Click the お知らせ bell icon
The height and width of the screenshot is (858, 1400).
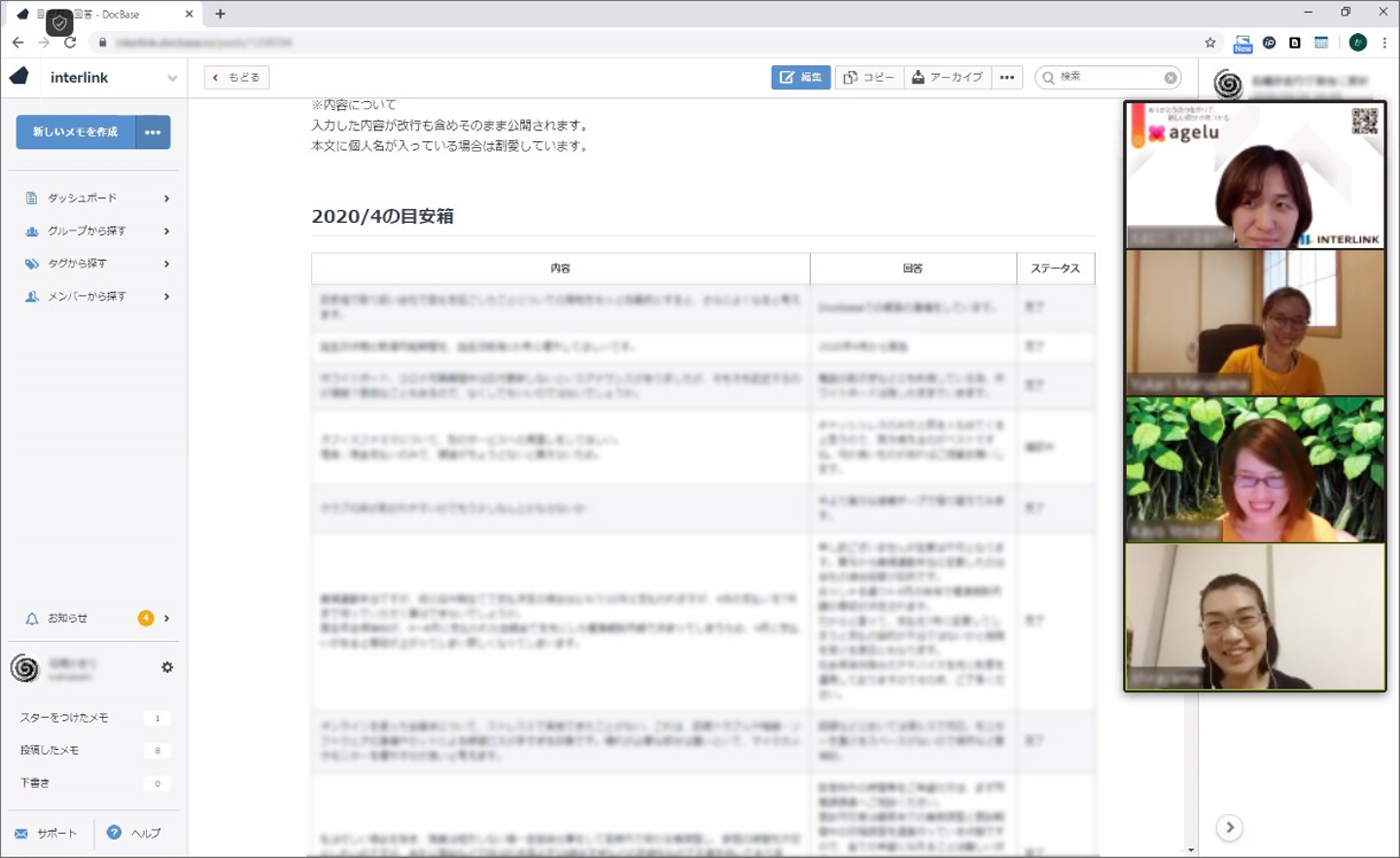[x=31, y=619]
